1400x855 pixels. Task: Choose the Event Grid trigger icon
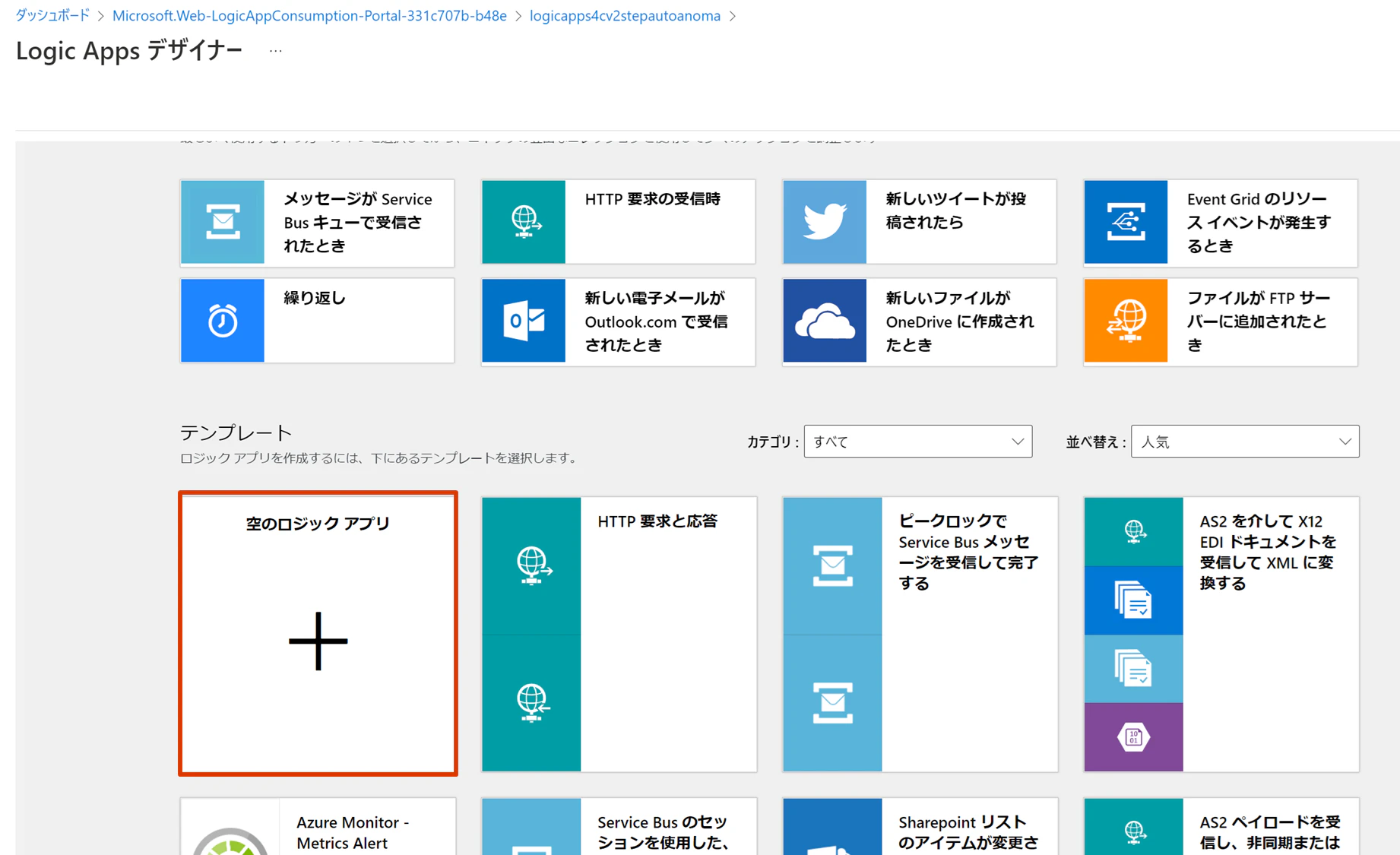coord(1126,222)
